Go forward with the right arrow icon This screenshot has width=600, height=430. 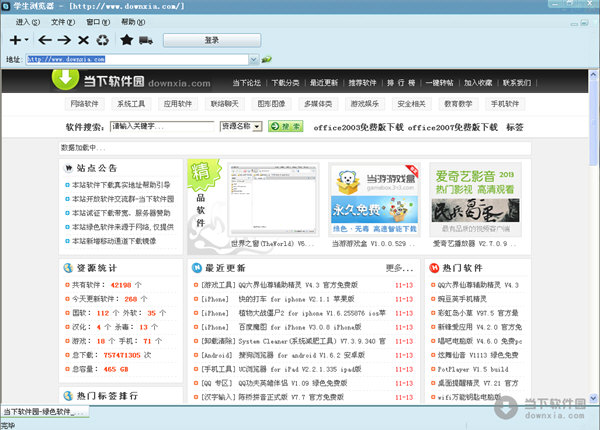pyautogui.click(x=64, y=40)
